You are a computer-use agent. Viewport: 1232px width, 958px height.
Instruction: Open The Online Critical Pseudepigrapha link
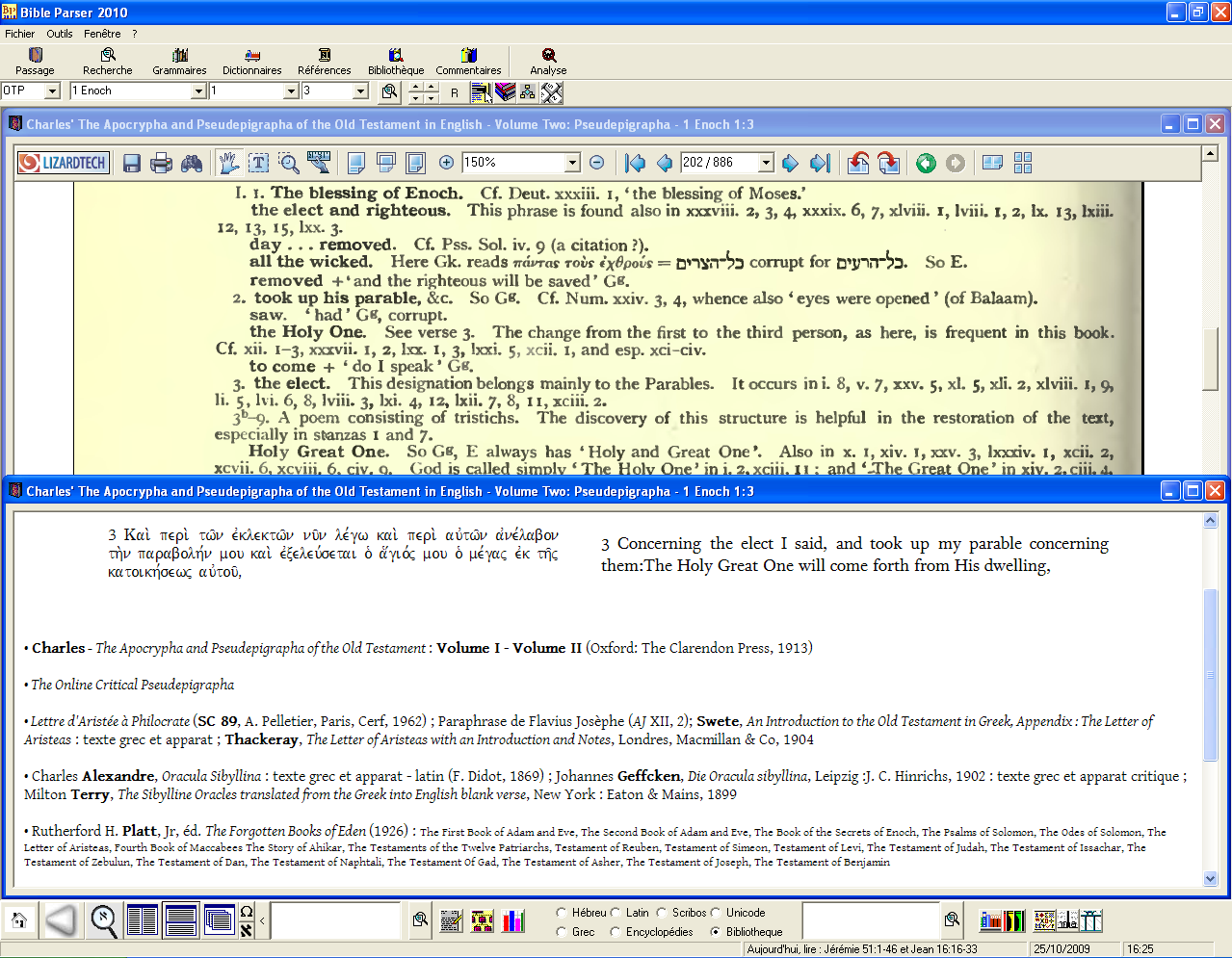[133, 685]
